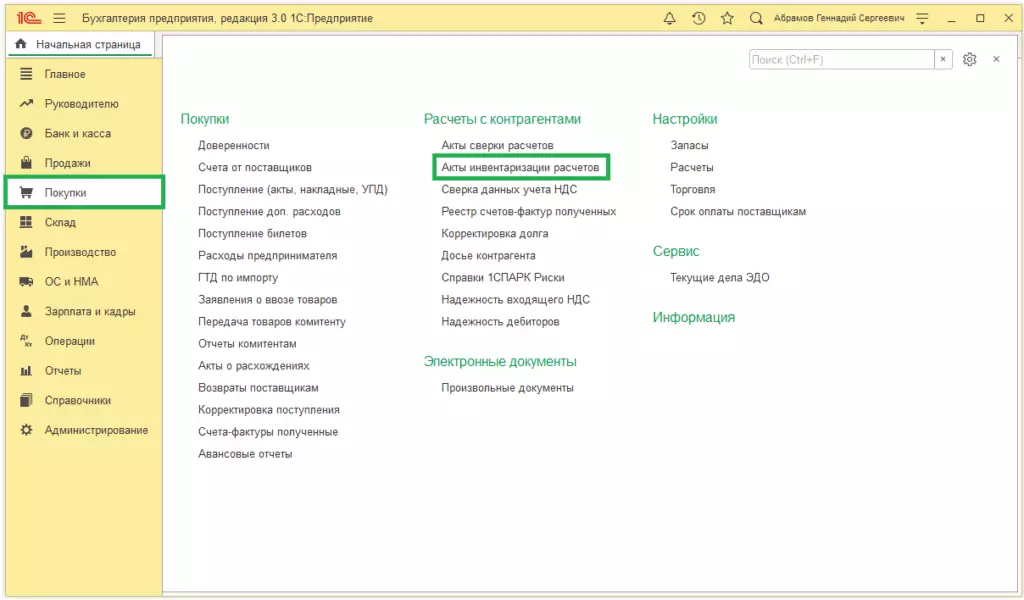This screenshot has width=1024, height=600.
Task: Click the Авансовые отчеты link
Action: (245, 454)
